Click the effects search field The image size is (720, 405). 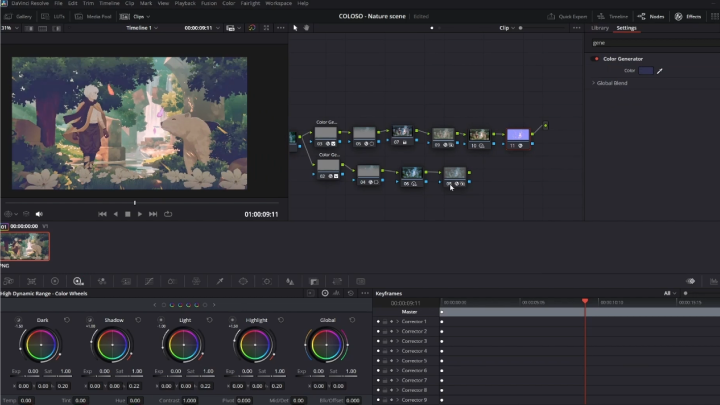pos(655,43)
